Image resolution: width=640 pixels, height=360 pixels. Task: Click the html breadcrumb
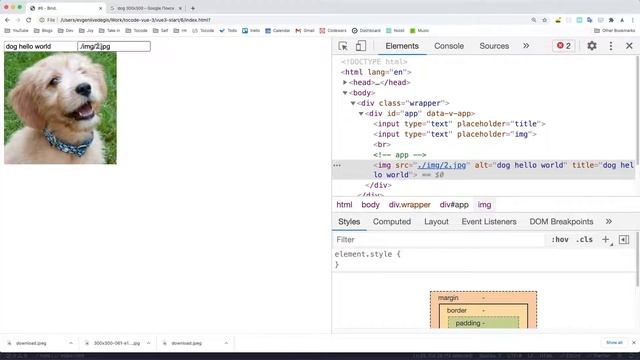pos(344,205)
